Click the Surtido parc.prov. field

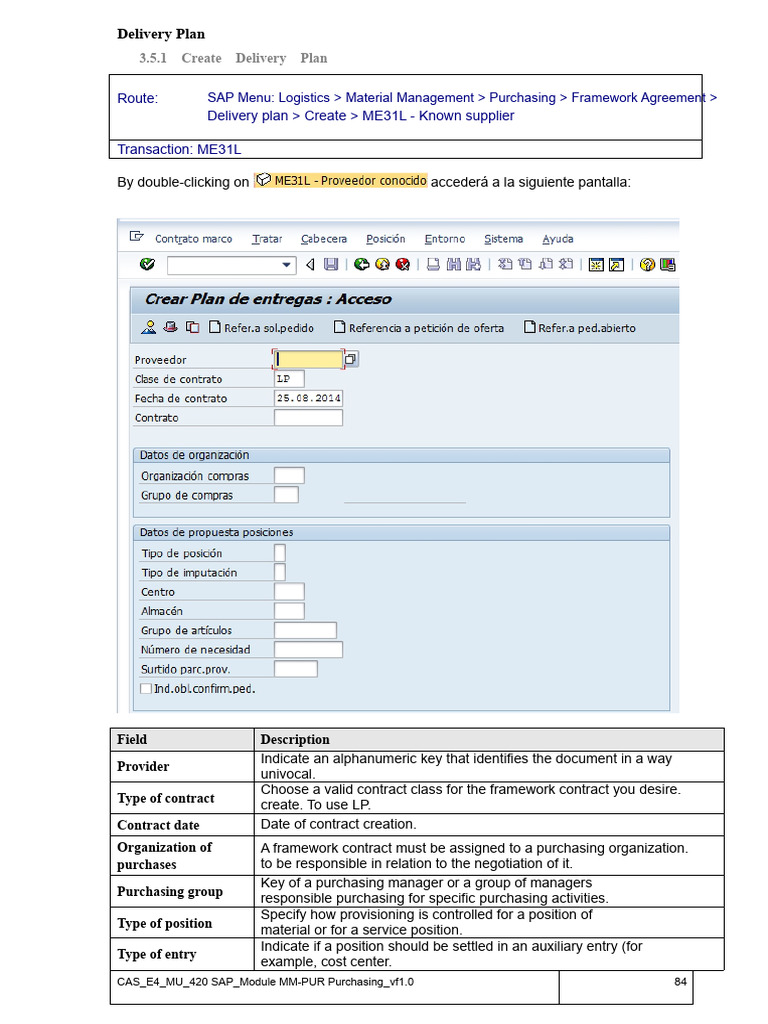point(296,669)
